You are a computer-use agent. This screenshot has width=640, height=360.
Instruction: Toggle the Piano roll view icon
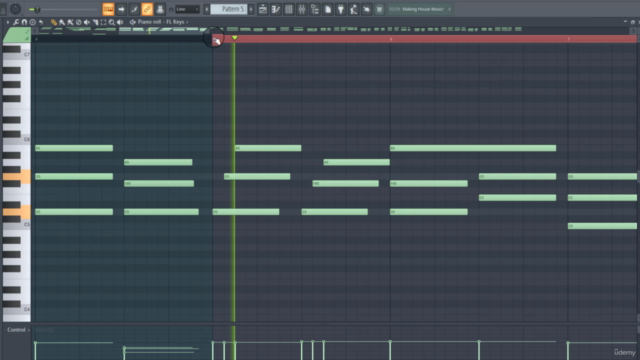pyautogui.click(x=276, y=9)
